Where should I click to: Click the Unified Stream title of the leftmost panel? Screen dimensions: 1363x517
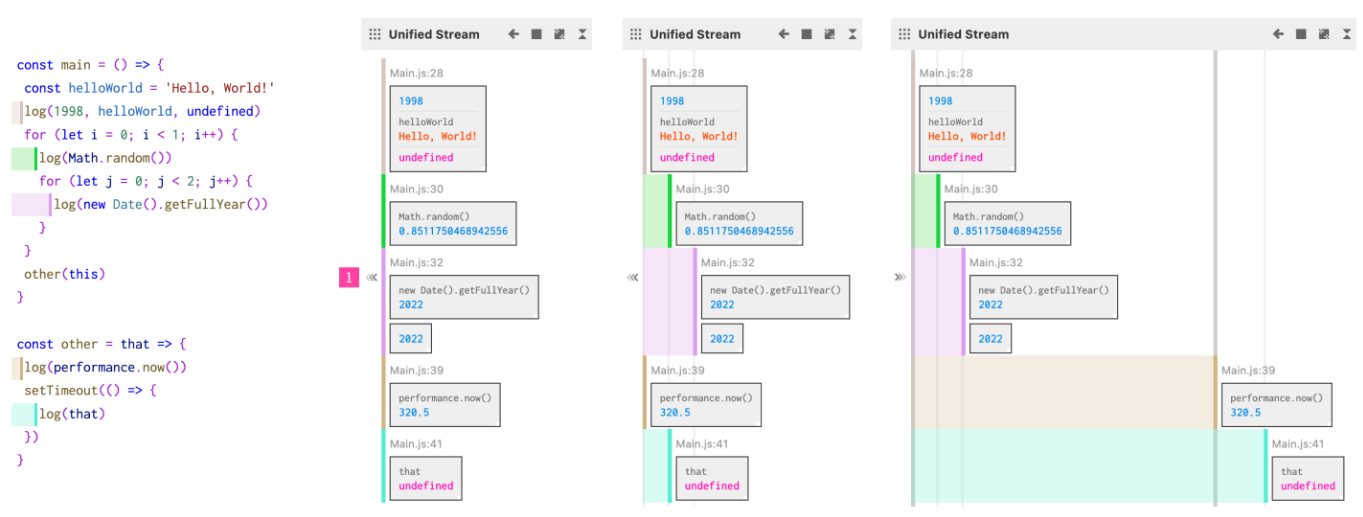point(433,34)
